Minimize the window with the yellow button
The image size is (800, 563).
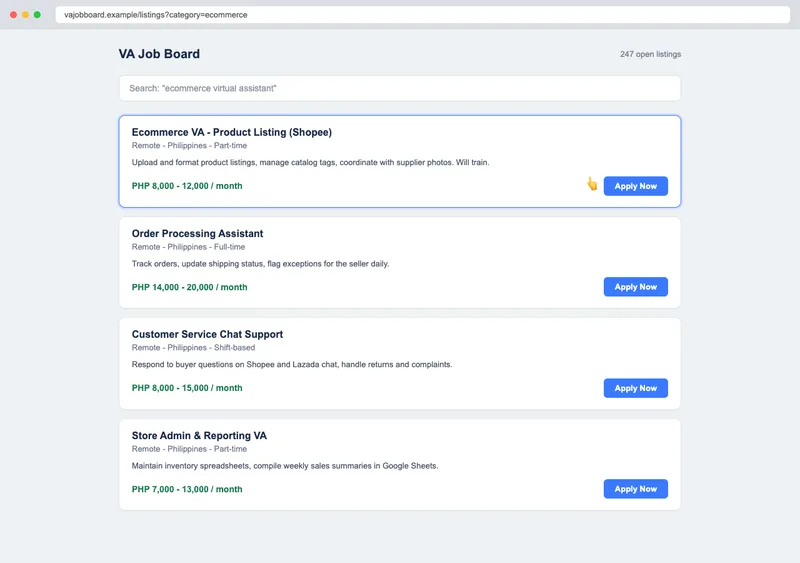25,15
